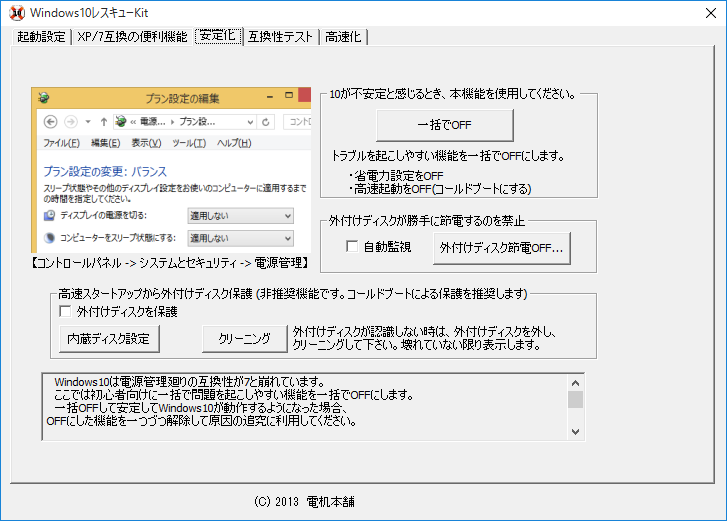Toggle the 外付けディスクを保護 checkbox

point(66,312)
